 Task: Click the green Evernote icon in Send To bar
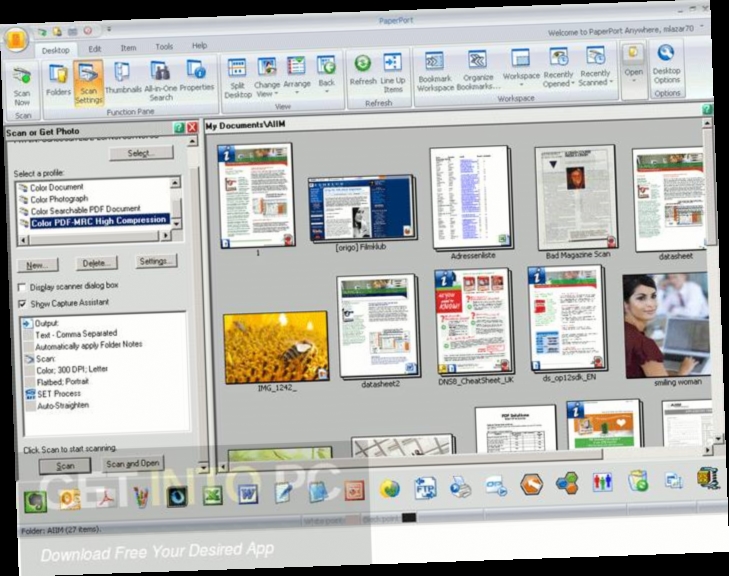[x=35, y=501]
